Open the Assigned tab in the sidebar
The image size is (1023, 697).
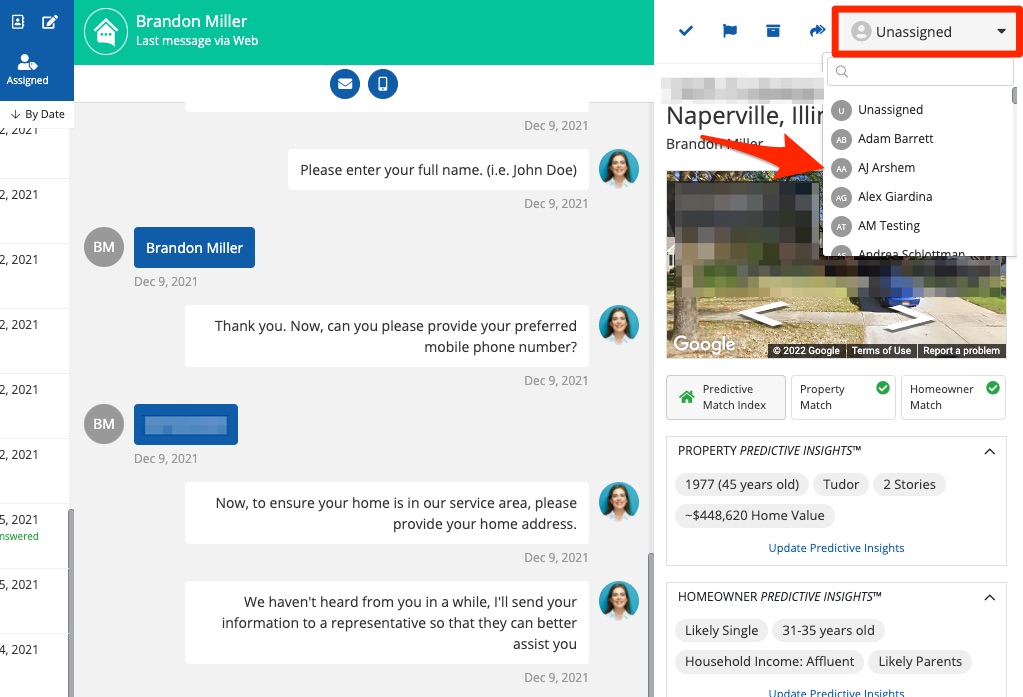(28, 70)
